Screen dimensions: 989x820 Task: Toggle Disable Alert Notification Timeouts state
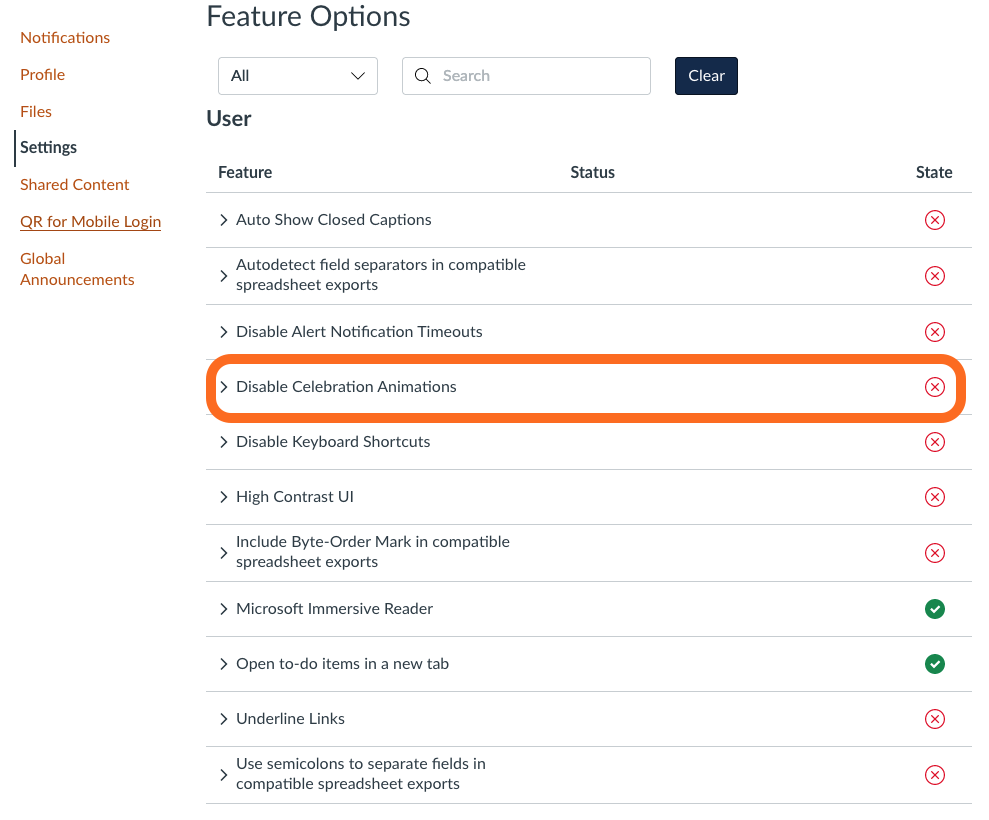coord(934,332)
